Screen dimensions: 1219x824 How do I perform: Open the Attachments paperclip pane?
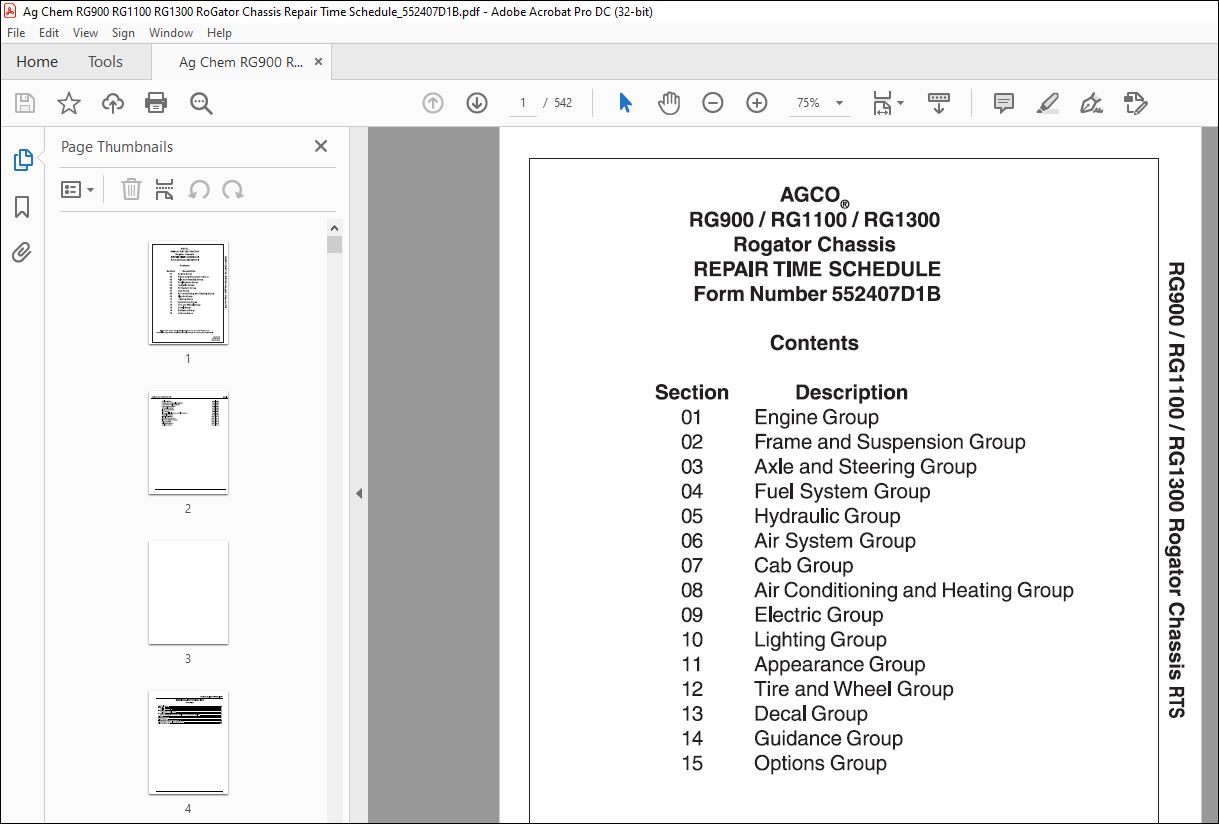tap(22, 252)
